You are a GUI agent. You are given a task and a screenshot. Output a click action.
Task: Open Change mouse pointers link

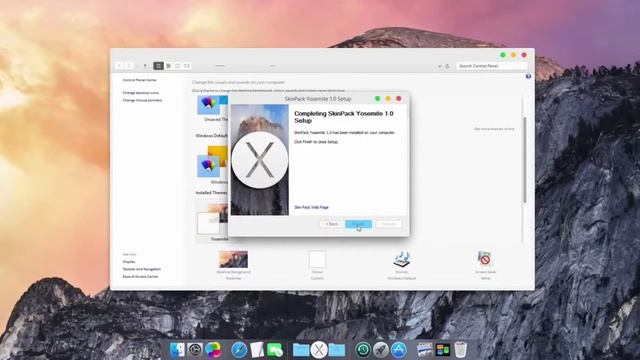coord(142,100)
